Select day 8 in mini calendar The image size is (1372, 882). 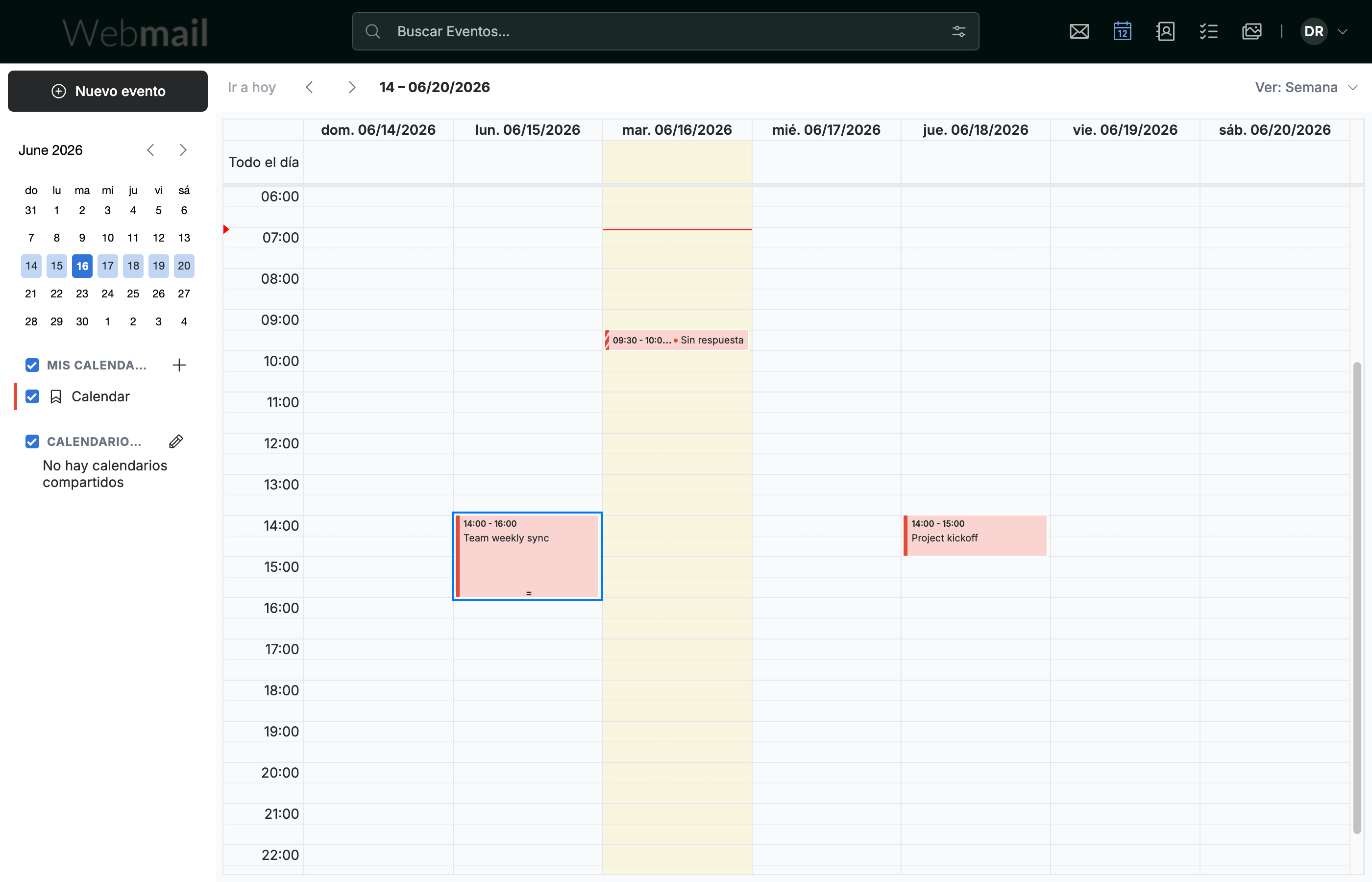(x=57, y=238)
